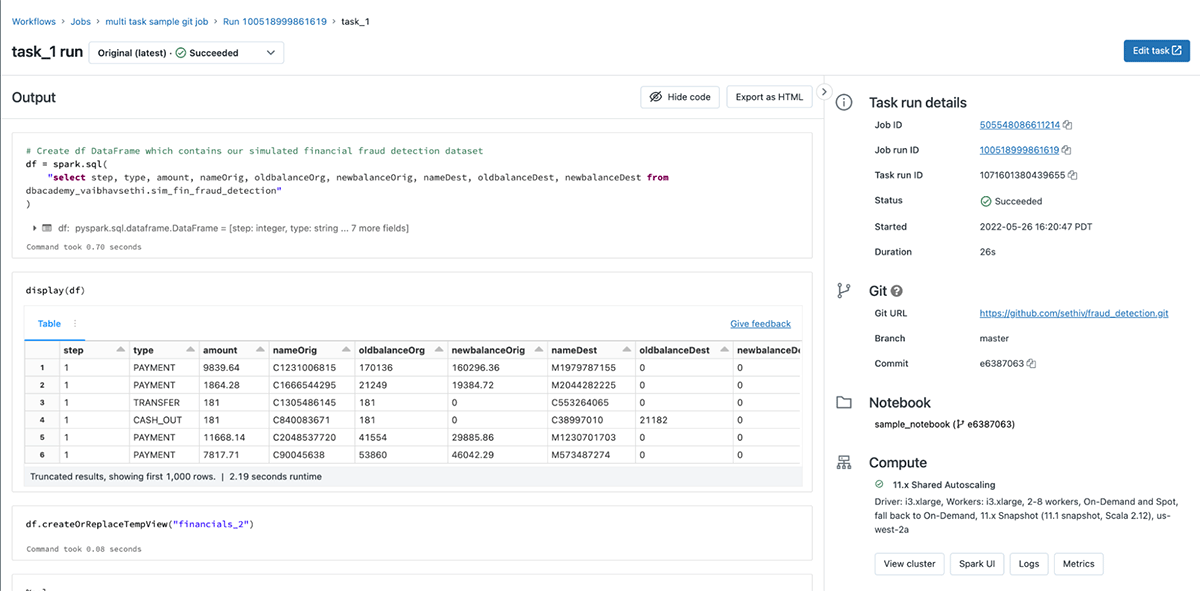Sort the table by the amount column
This screenshot has width=1200, height=591.
click(258, 350)
